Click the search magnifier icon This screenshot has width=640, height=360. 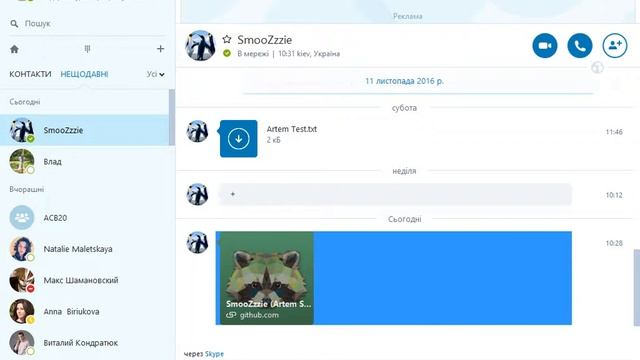(x=14, y=24)
